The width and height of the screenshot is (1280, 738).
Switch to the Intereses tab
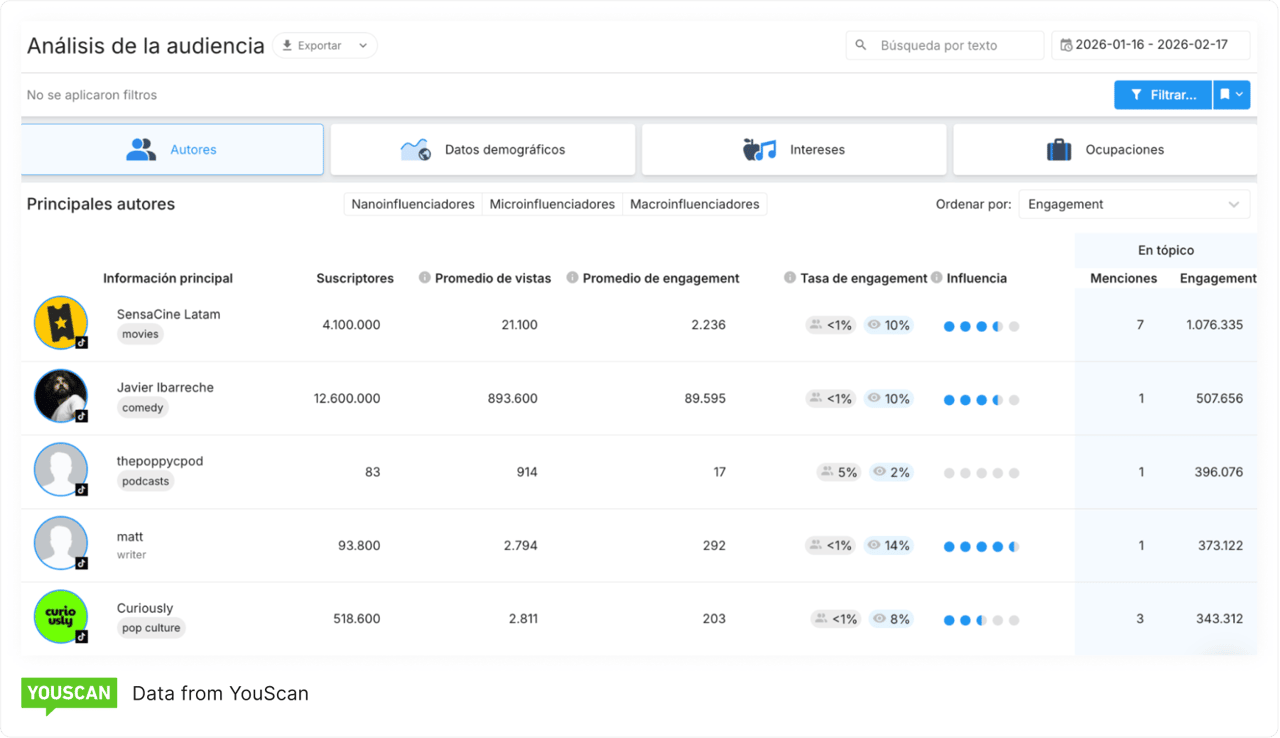(x=794, y=150)
